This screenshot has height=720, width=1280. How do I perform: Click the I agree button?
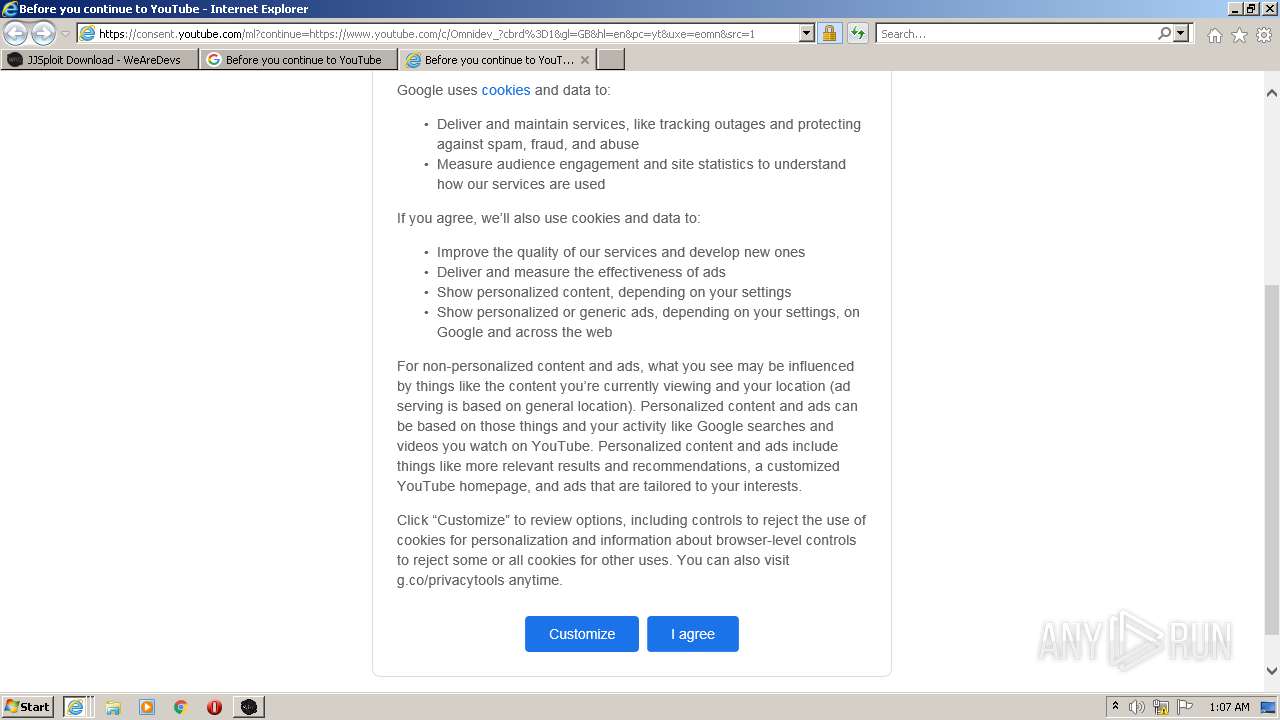693,634
